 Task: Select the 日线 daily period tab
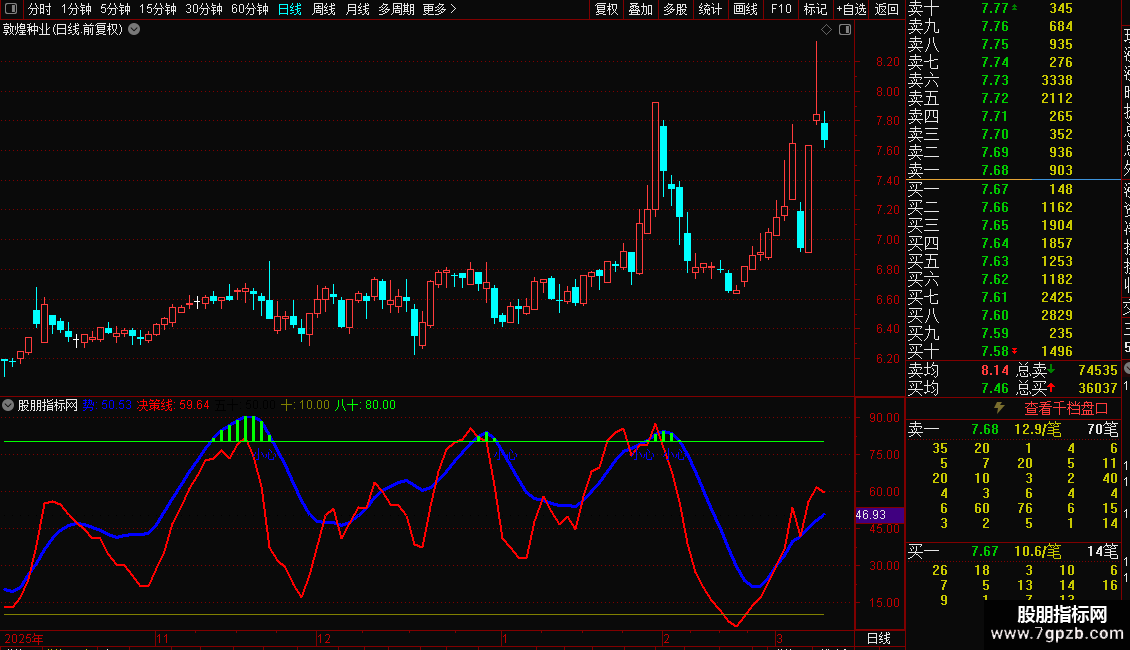point(290,9)
